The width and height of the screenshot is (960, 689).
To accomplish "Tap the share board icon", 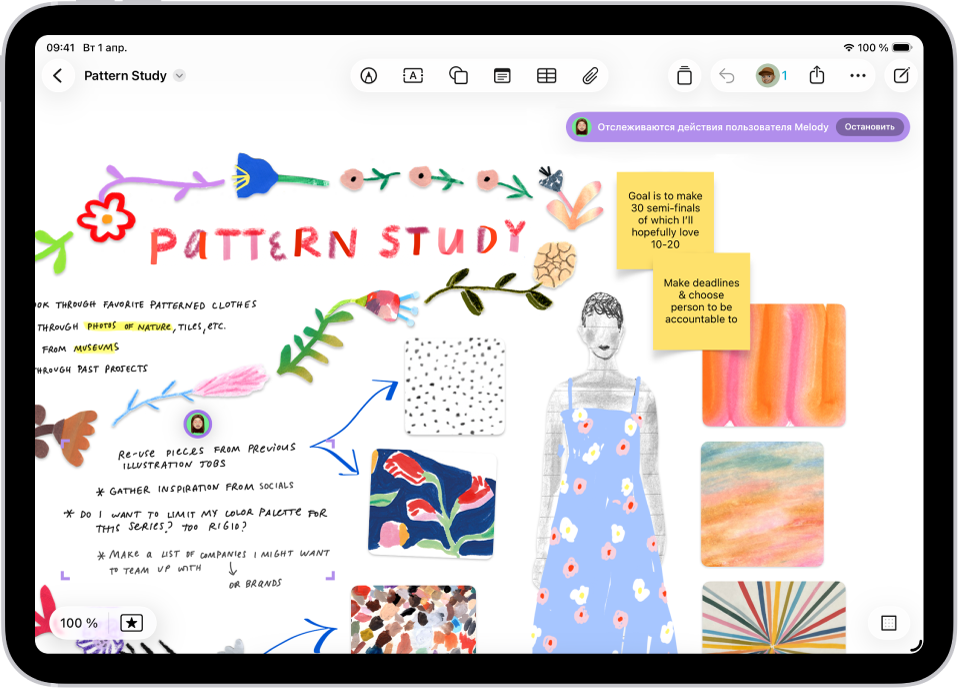I will point(817,76).
